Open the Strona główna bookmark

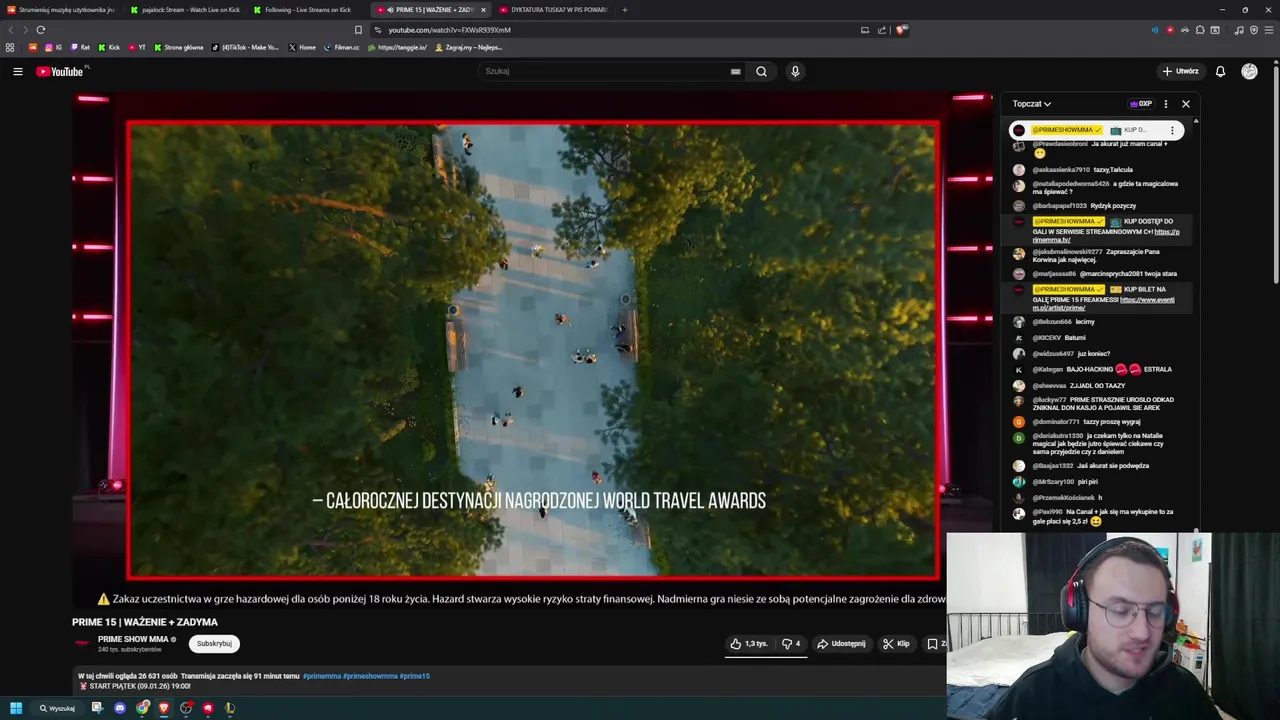pos(179,47)
